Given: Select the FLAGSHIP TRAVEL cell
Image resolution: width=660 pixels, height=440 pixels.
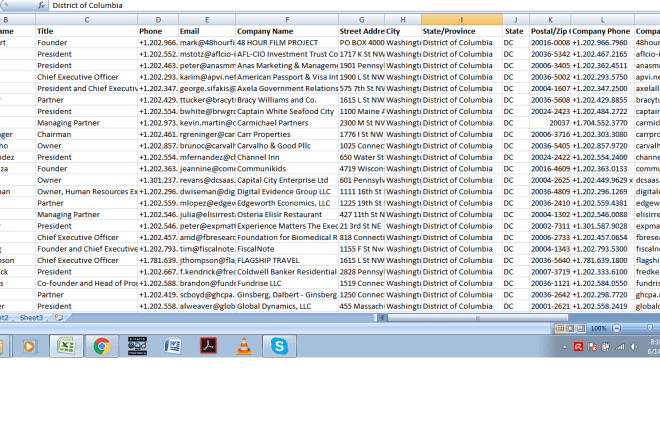Looking at the screenshot, I should point(287,260).
